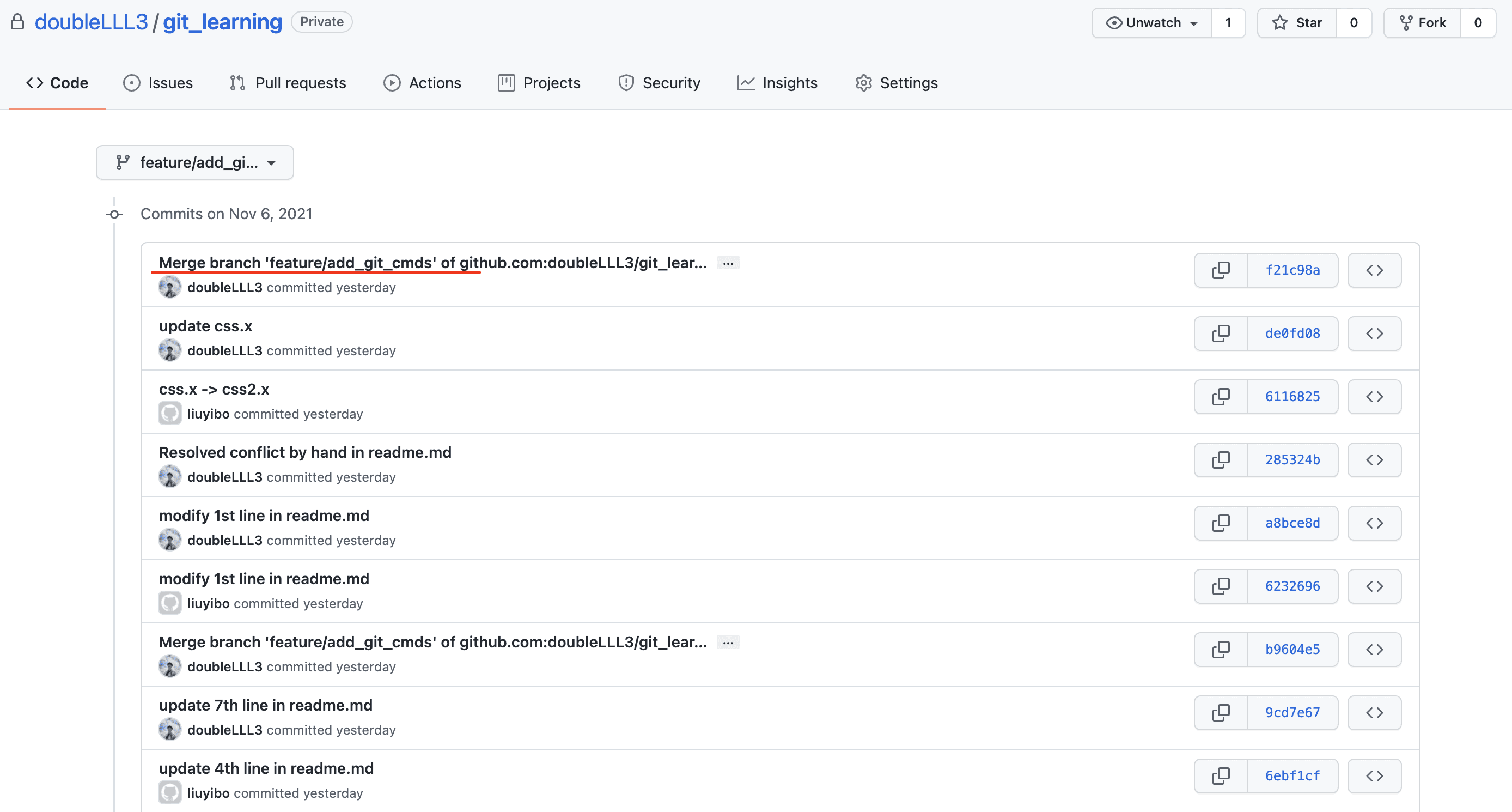The height and width of the screenshot is (812, 1512).
Task: Open commit hash link 6116825
Action: coord(1292,397)
